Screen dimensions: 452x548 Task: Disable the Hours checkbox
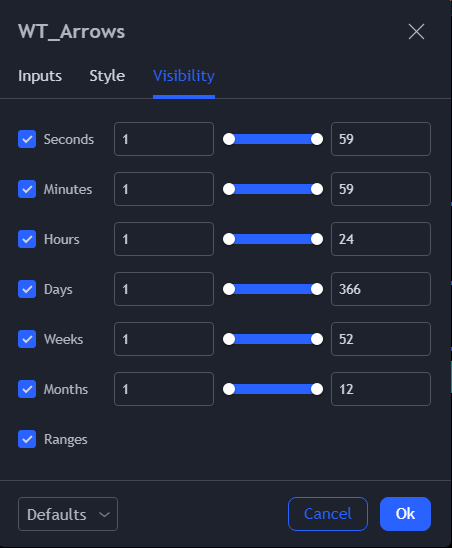click(x=27, y=239)
